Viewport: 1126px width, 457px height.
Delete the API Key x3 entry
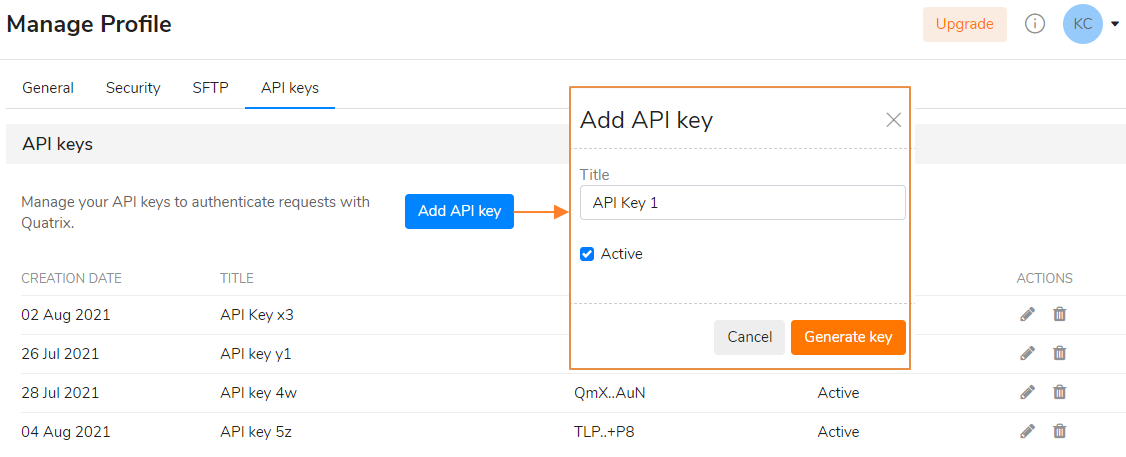coord(1059,314)
